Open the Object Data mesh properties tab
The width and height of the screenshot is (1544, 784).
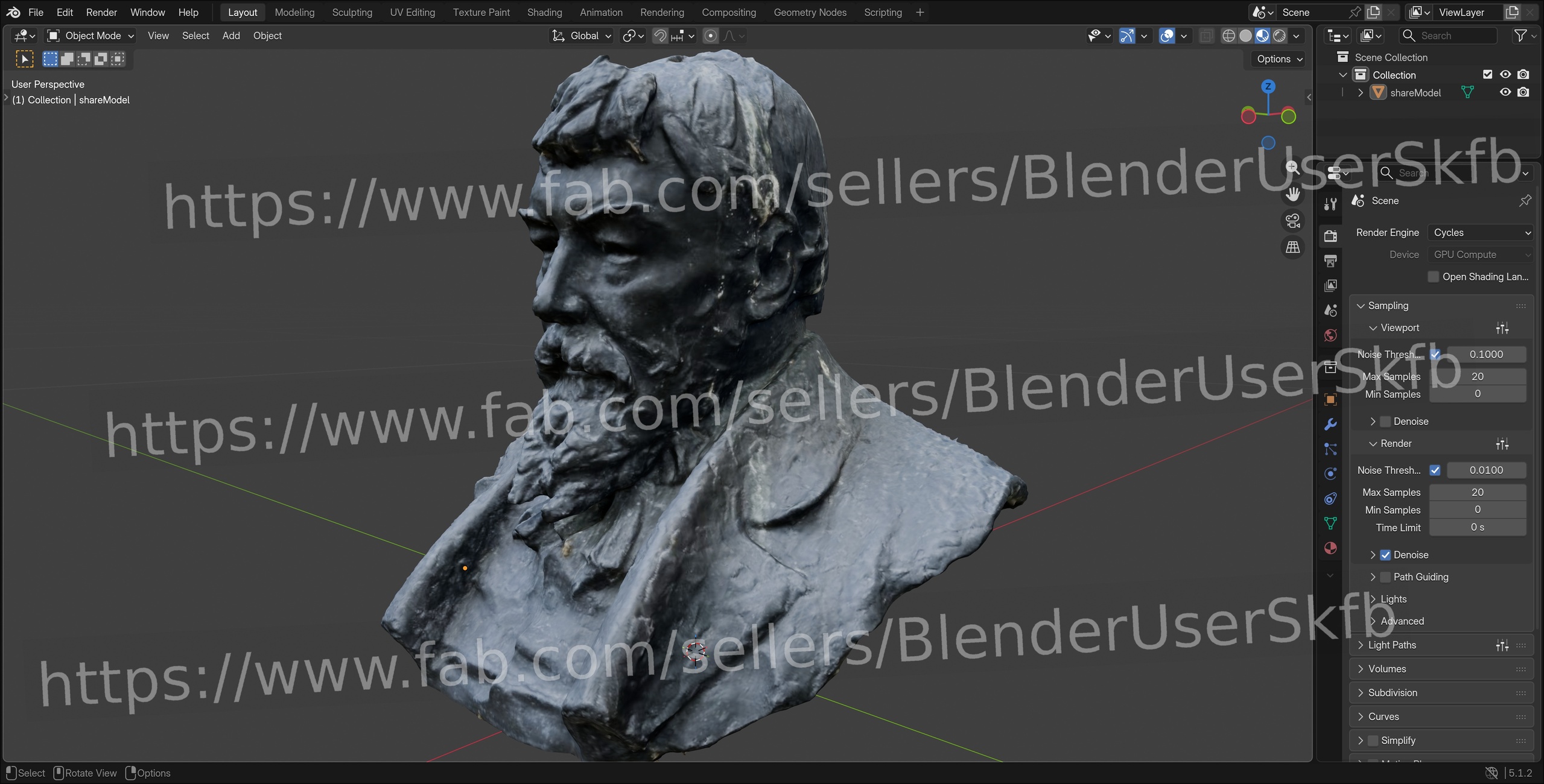(1330, 523)
